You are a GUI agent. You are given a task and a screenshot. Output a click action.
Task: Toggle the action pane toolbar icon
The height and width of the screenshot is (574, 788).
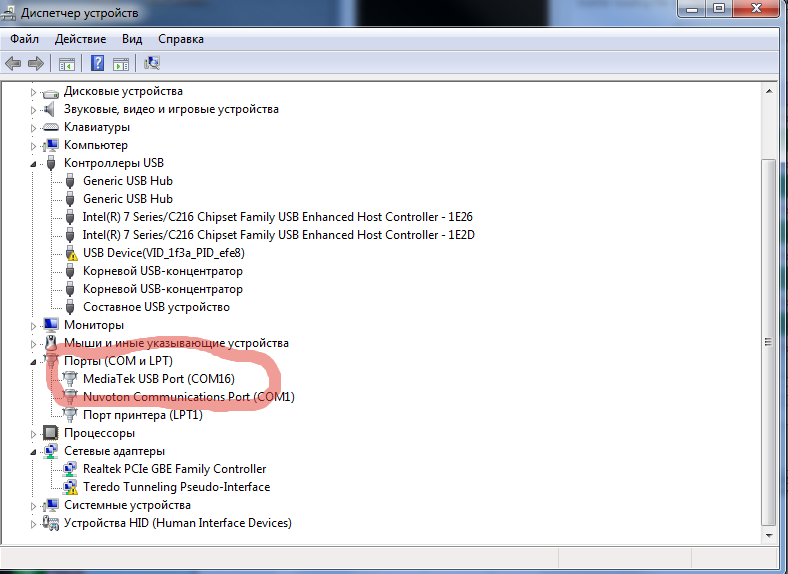point(121,64)
